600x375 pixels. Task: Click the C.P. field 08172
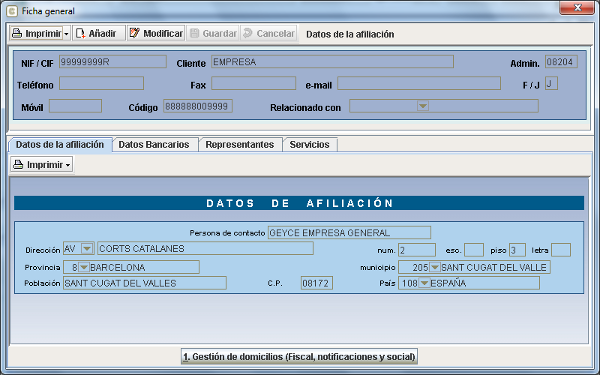point(316,283)
